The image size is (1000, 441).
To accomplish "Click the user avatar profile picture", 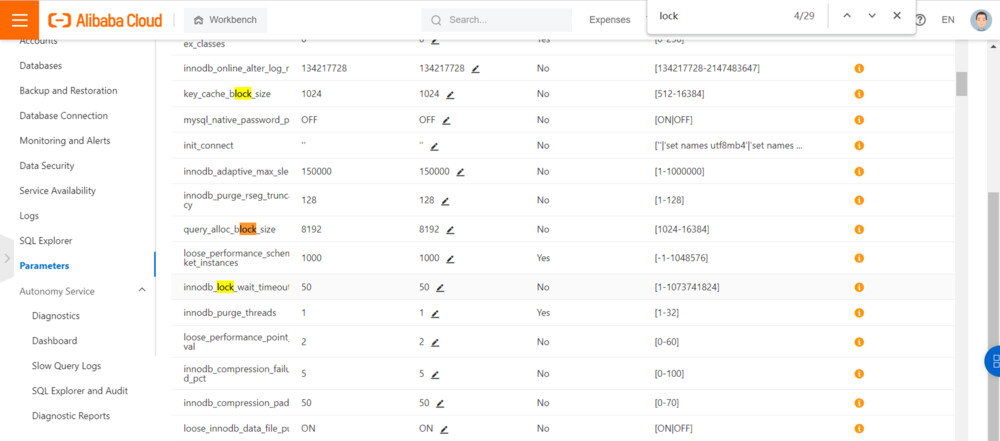I will click(980, 20).
